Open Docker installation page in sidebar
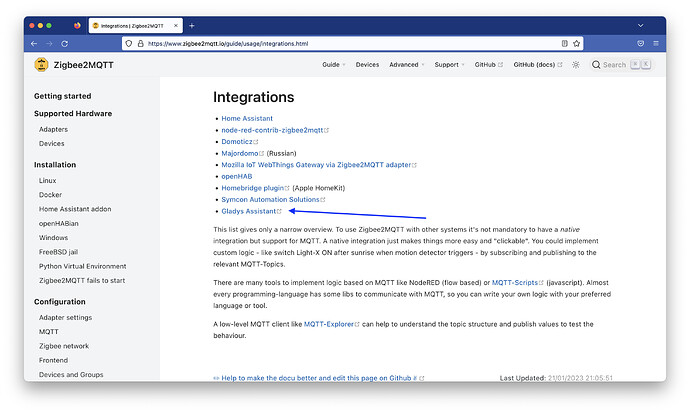 click(50, 195)
